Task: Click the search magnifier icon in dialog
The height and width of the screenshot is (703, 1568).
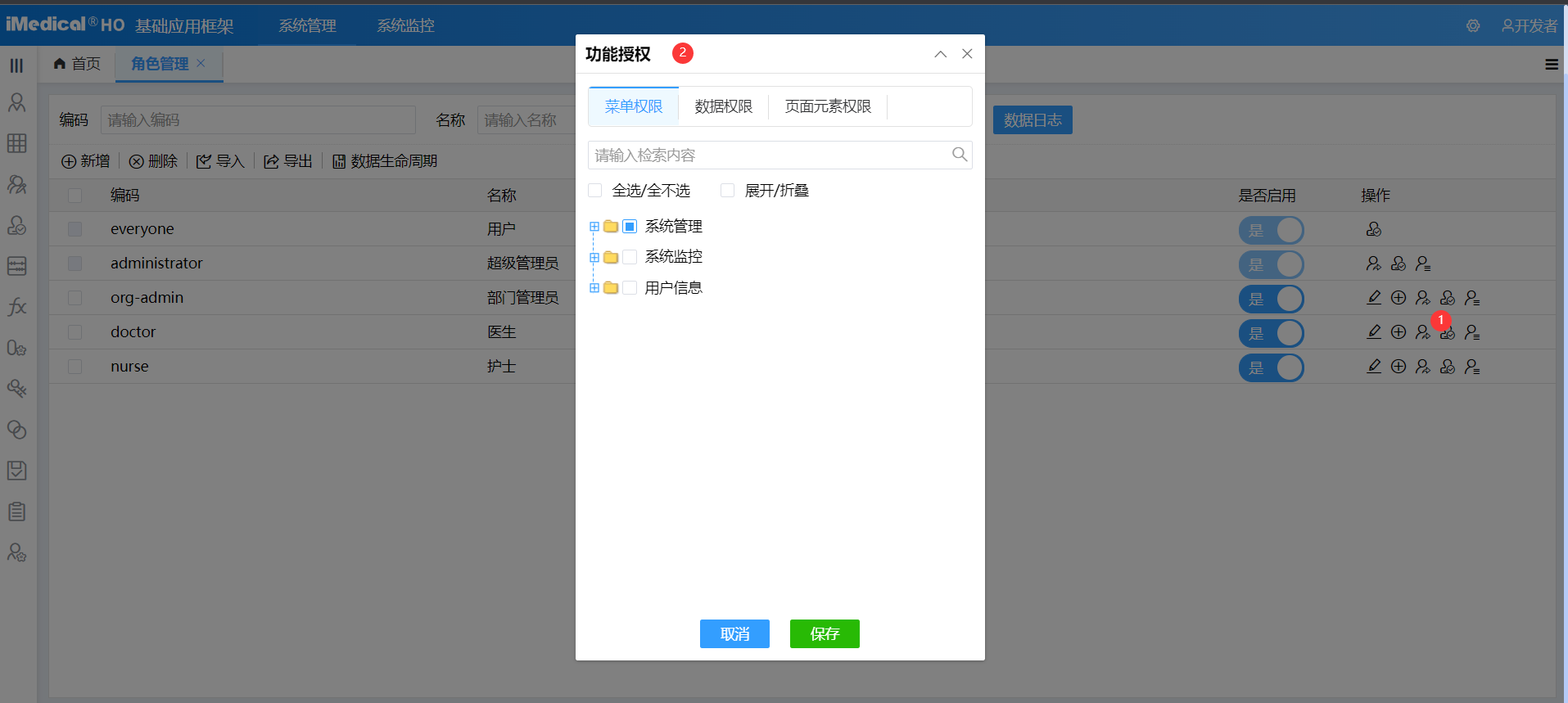Action: click(960, 155)
